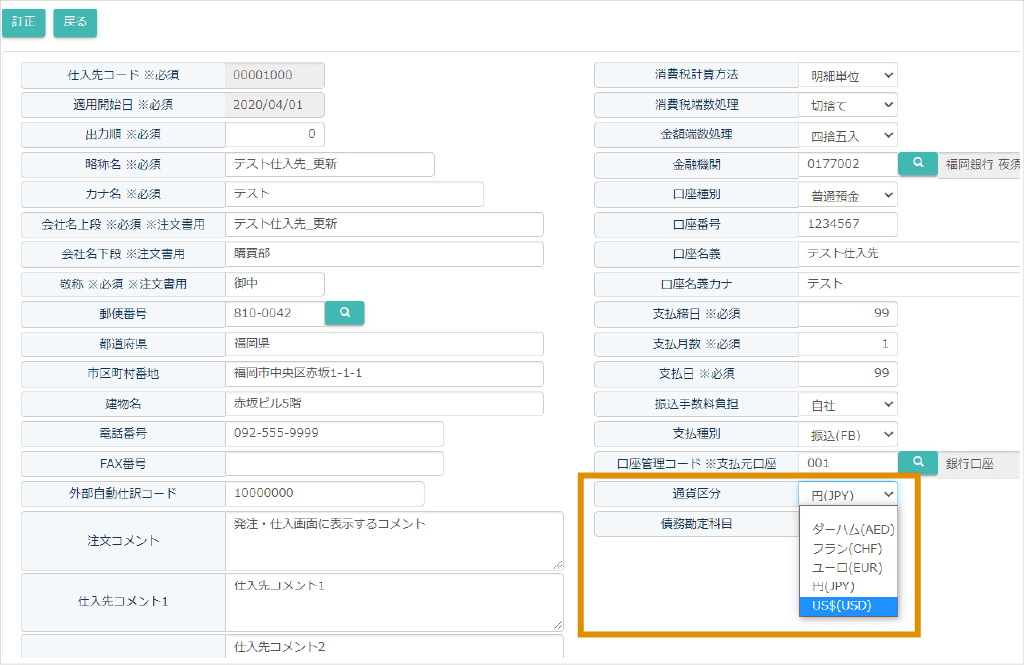Image resolution: width=1024 pixels, height=665 pixels.
Task: Click the 郵便番号 field 810-0042
Action: tap(275, 314)
